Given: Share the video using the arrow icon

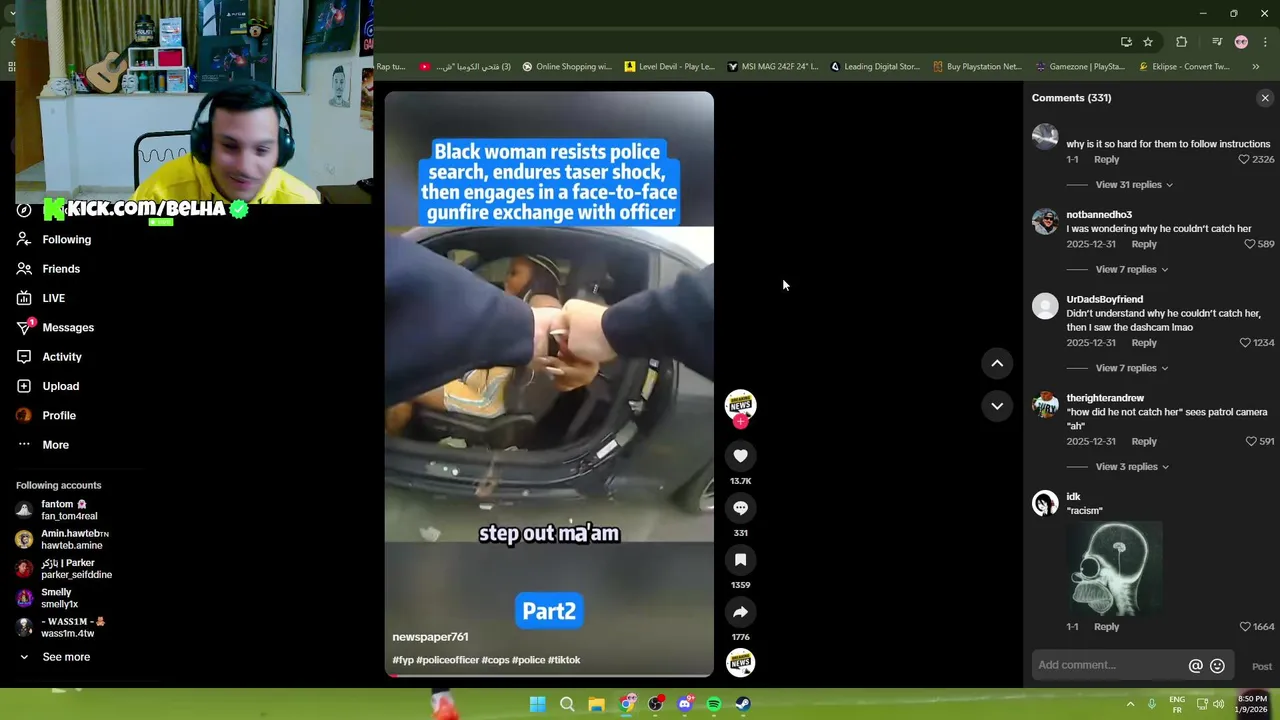Looking at the screenshot, I should click(740, 612).
